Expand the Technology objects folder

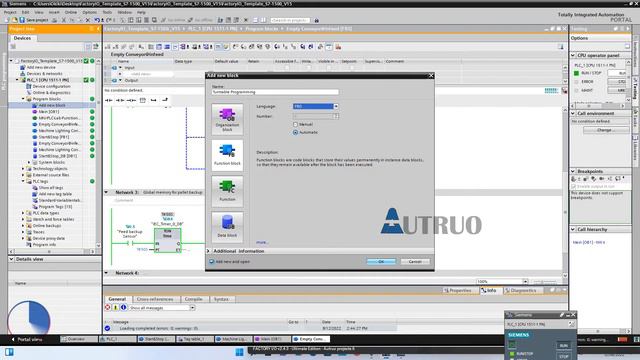point(23,169)
